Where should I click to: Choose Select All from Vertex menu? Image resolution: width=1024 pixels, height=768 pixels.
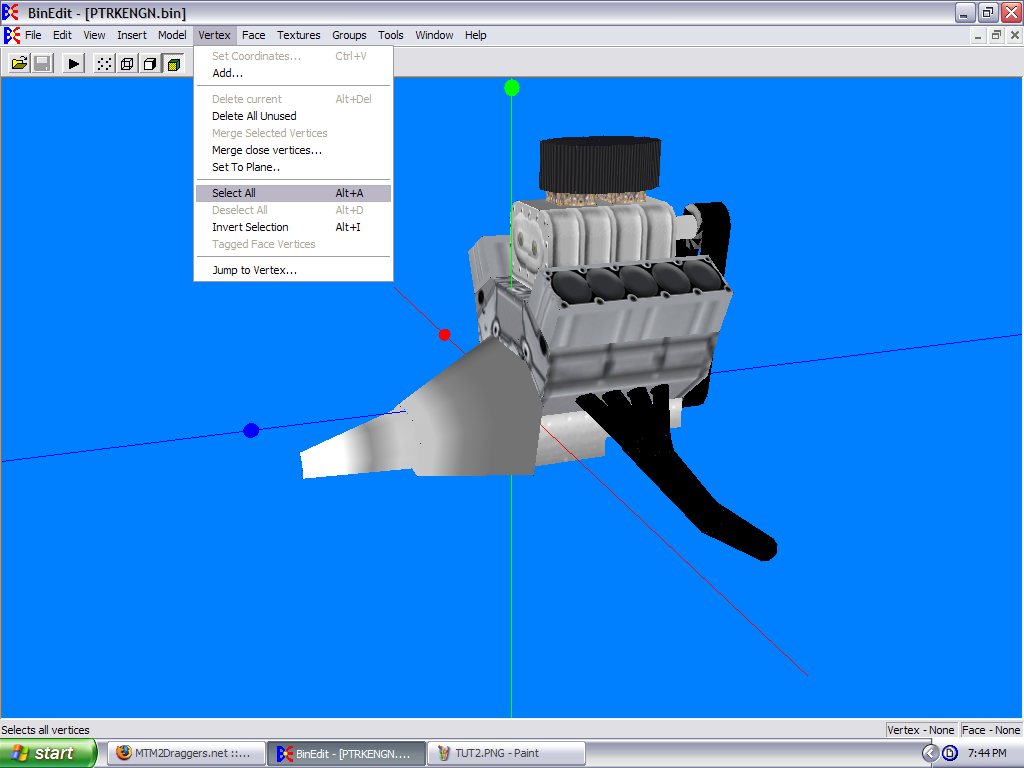[x=234, y=193]
